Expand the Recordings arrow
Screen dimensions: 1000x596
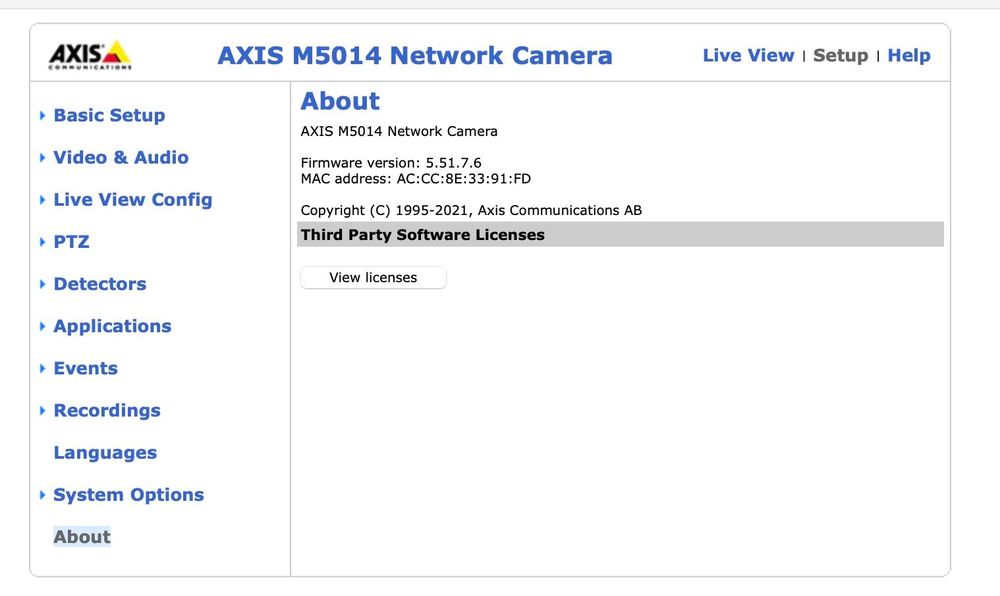[x=42, y=410]
